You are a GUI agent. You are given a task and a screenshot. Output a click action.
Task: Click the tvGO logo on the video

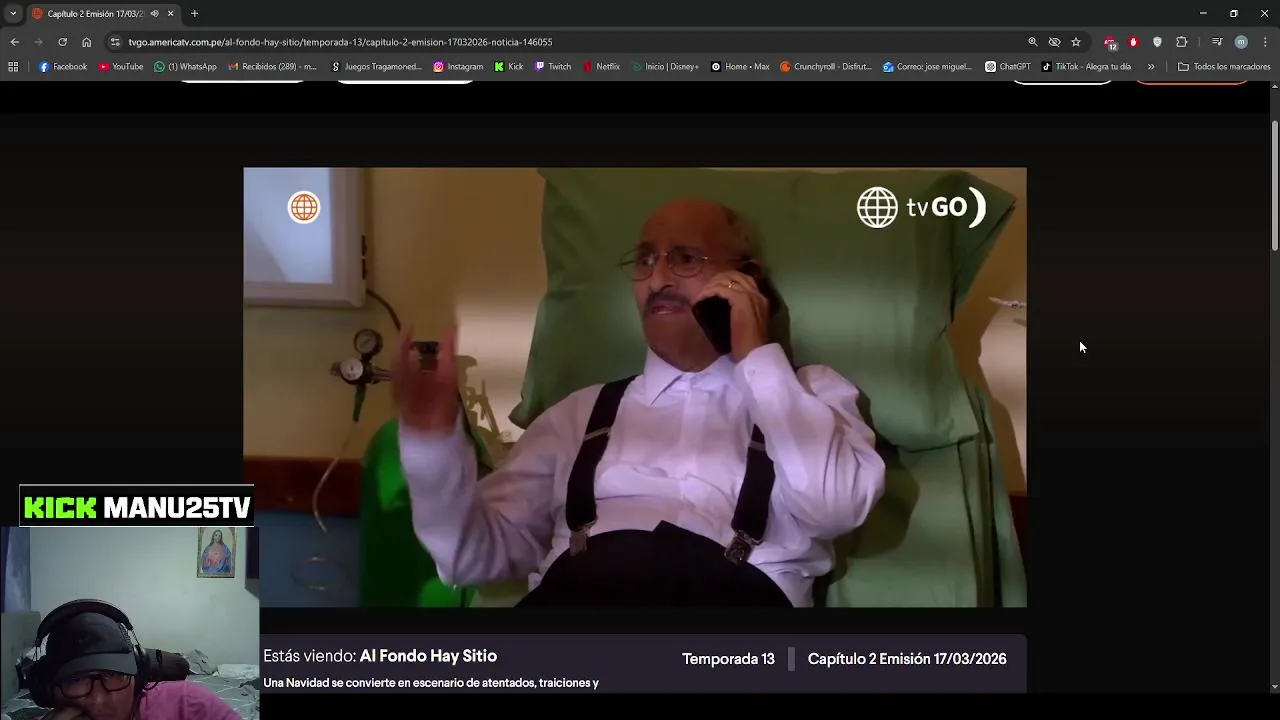921,207
